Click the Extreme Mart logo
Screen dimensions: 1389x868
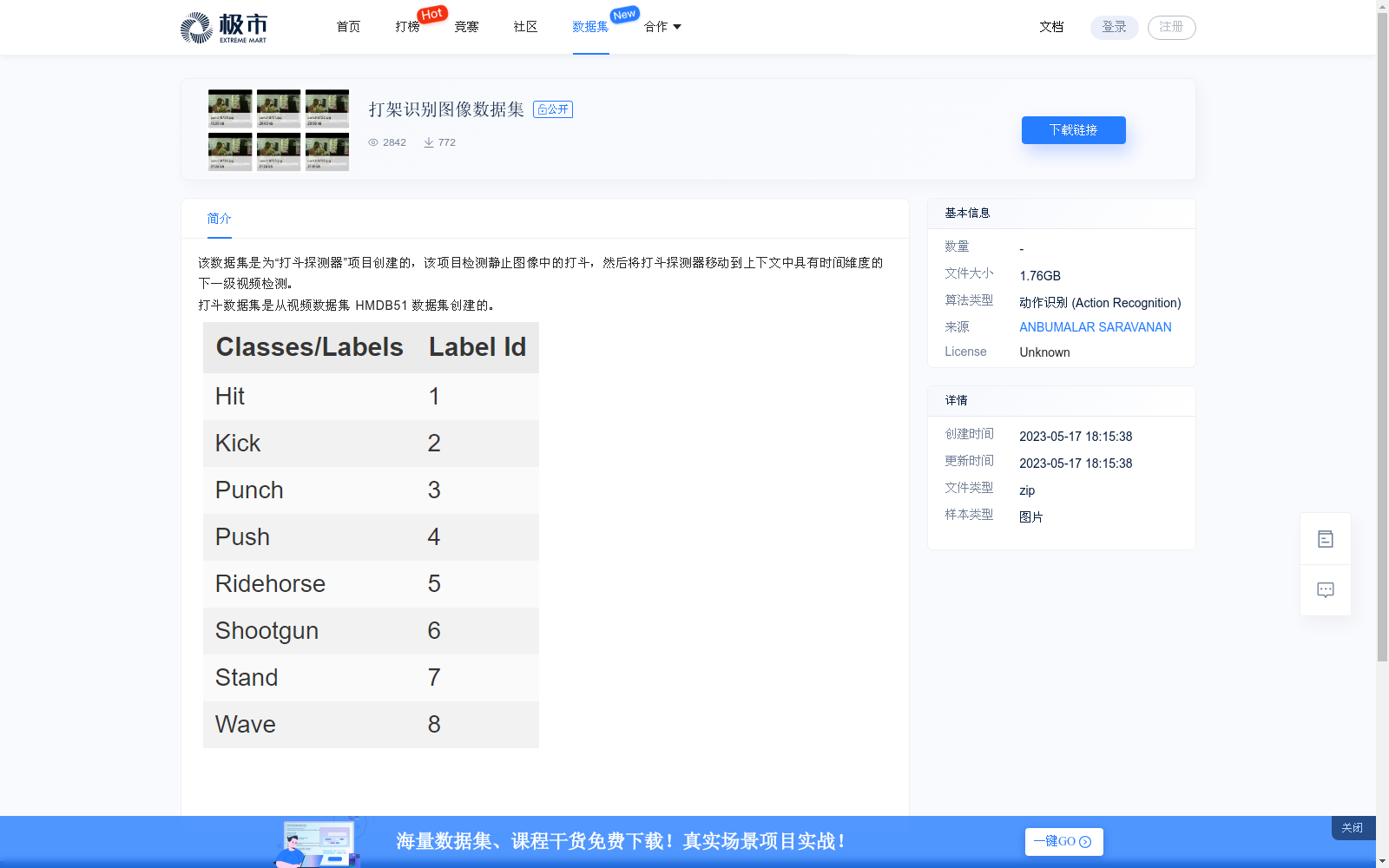point(224,28)
